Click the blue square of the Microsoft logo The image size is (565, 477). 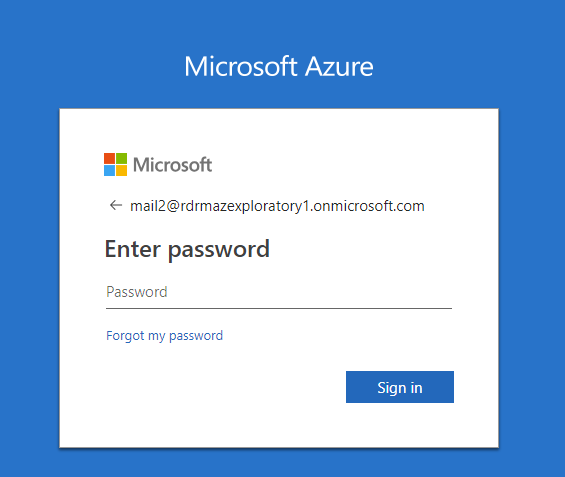click(110, 170)
